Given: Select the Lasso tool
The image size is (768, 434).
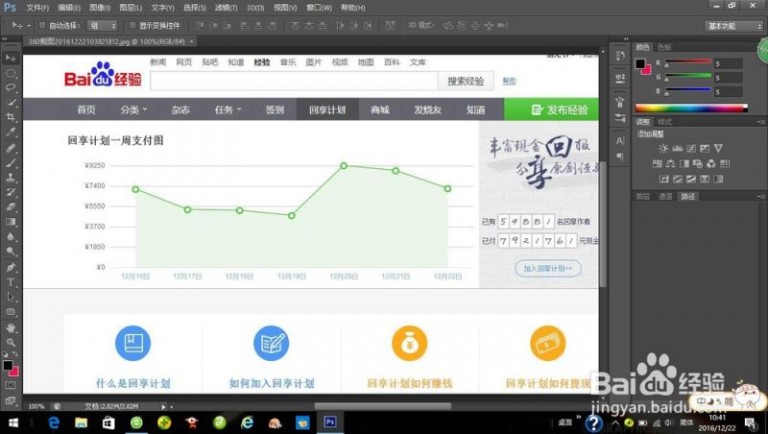Looking at the screenshot, I should coord(10,88).
